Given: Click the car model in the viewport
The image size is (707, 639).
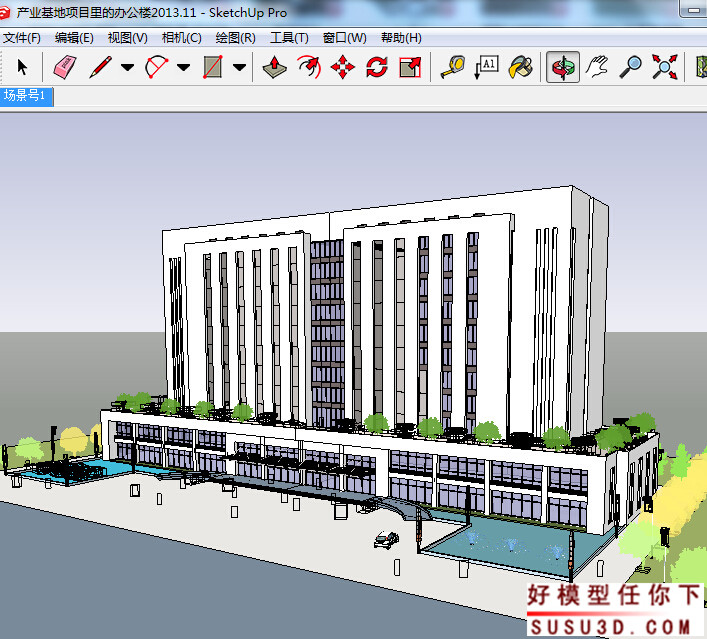Looking at the screenshot, I should pyautogui.click(x=386, y=539).
